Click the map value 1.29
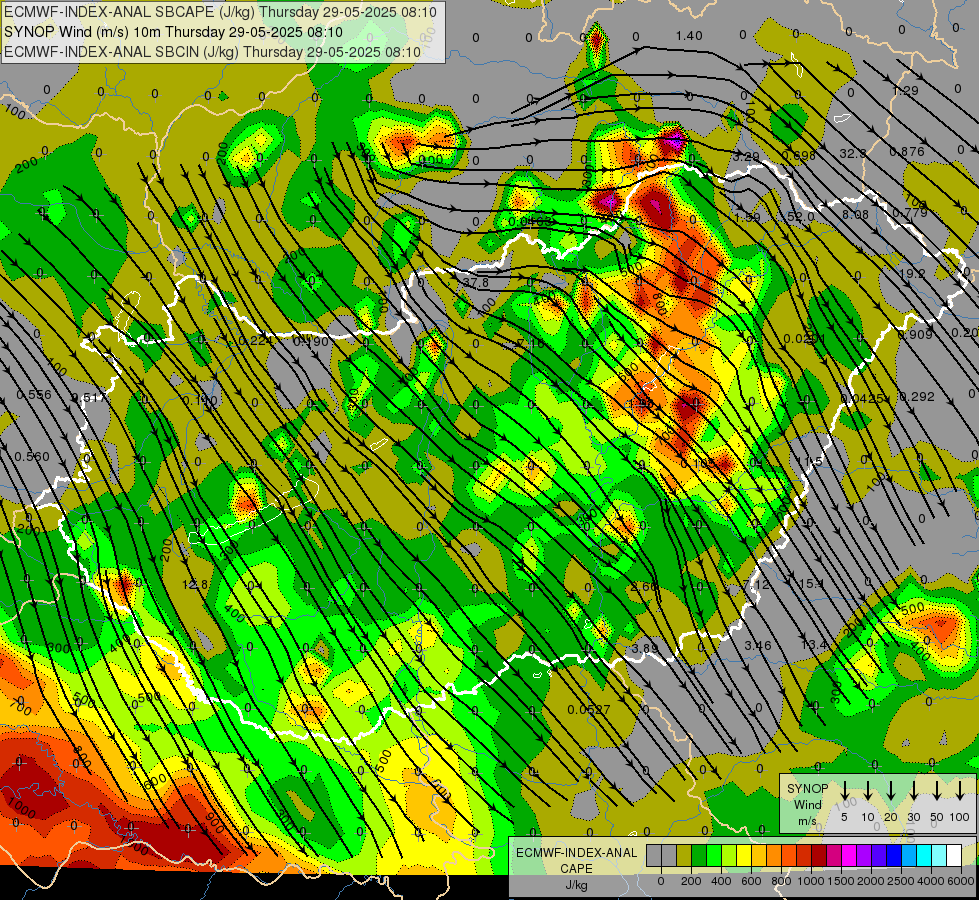 (x=905, y=91)
